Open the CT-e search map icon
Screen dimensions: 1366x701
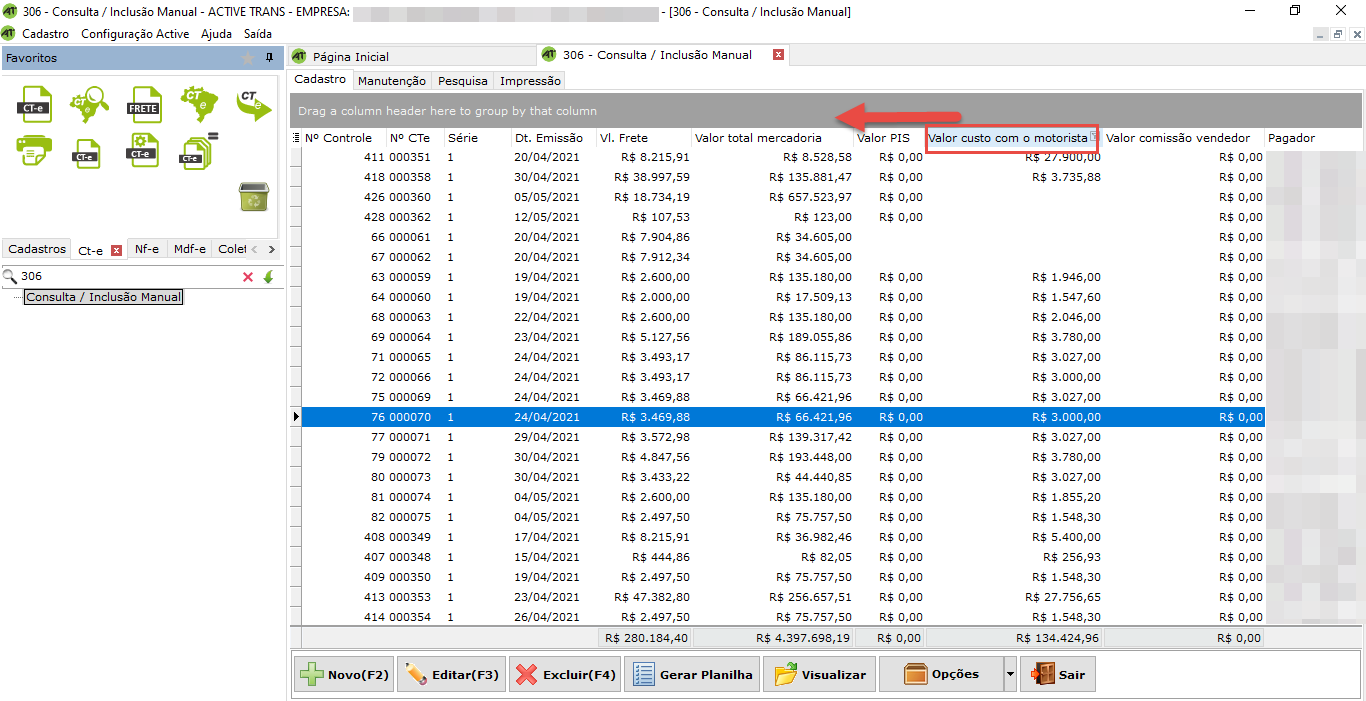tap(89, 103)
